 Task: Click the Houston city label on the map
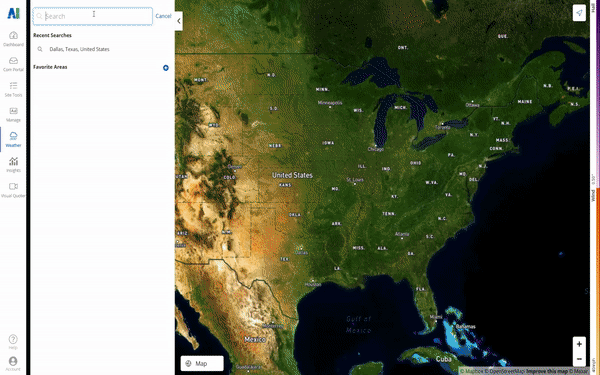[x=313, y=284]
